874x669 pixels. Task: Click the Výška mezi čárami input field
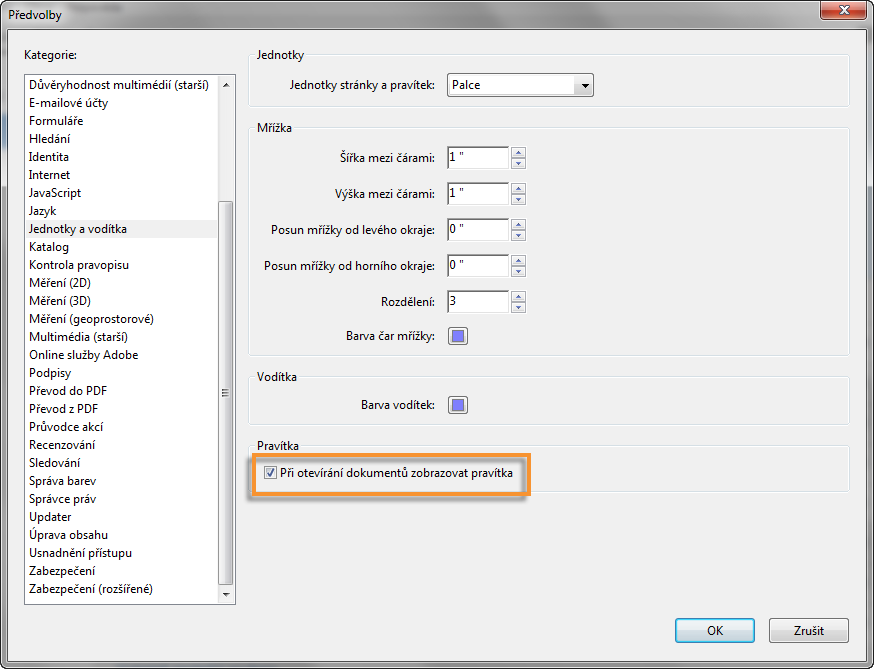[478, 194]
